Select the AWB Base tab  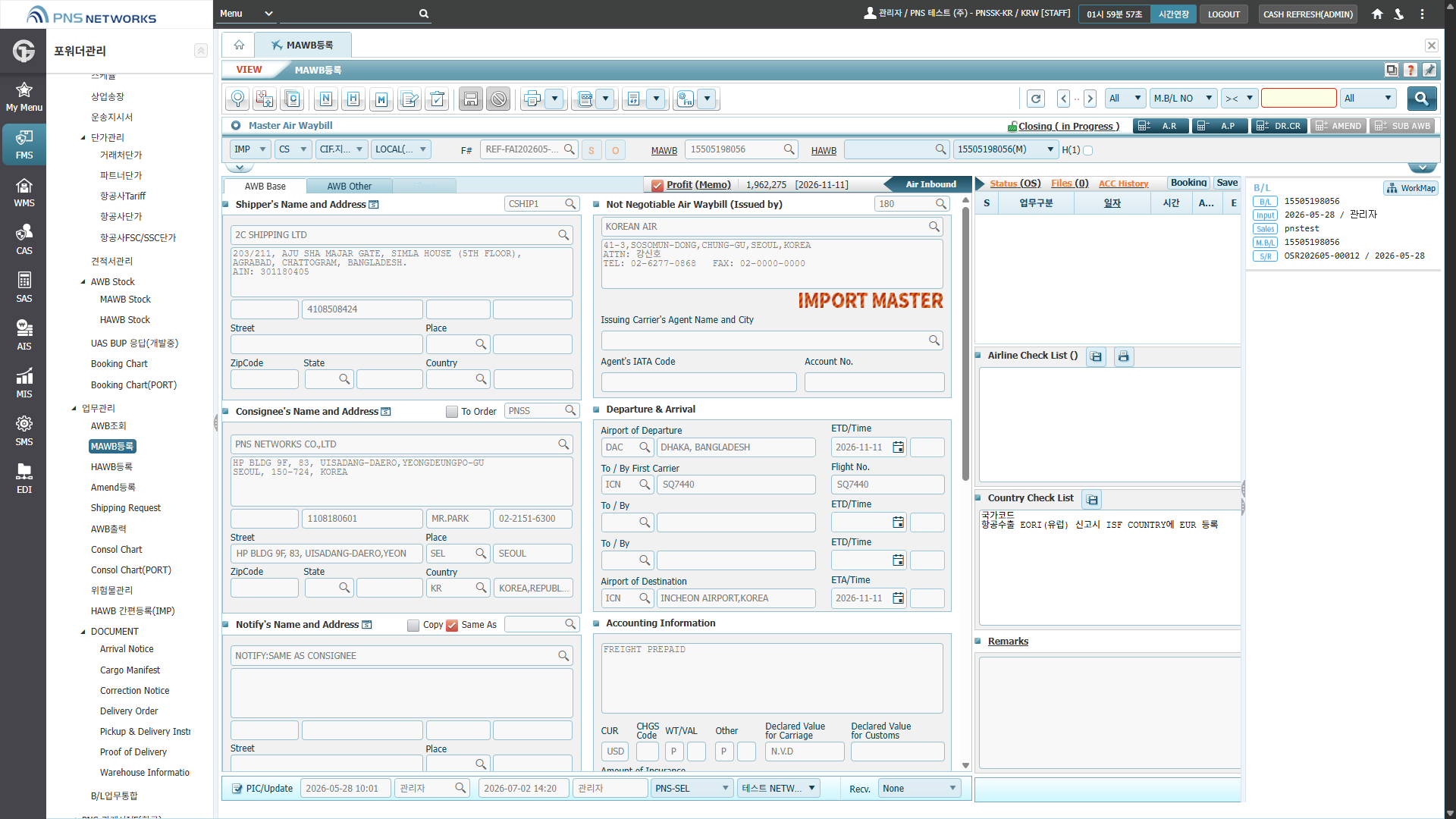[265, 187]
